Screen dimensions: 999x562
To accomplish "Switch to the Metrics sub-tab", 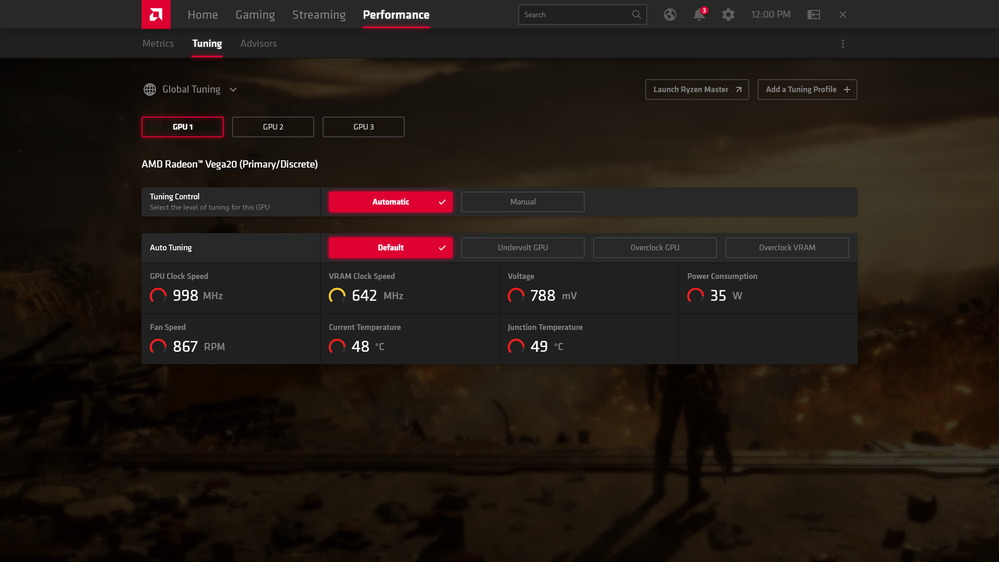I will click(x=158, y=44).
